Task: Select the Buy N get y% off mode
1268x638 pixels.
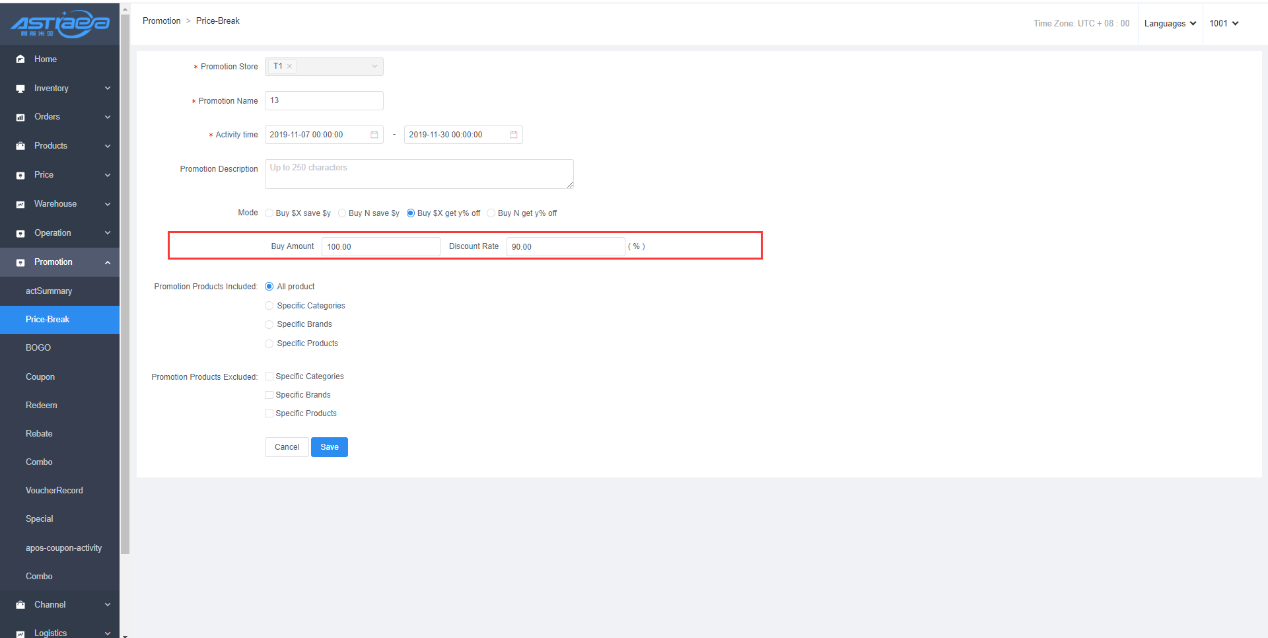Action: (x=491, y=213)
